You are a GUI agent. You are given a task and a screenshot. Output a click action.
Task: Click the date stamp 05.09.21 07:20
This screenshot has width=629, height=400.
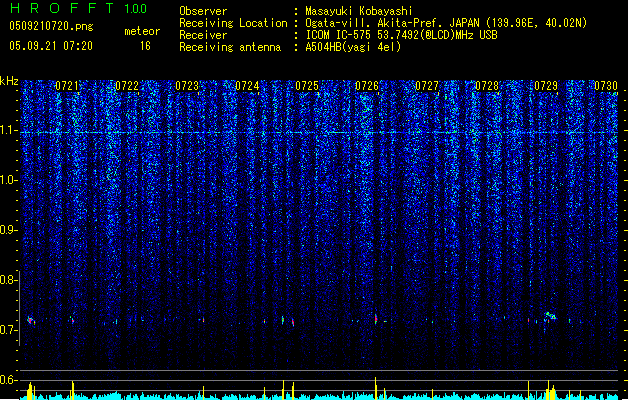pyautogui.click(x=51, y=46)
